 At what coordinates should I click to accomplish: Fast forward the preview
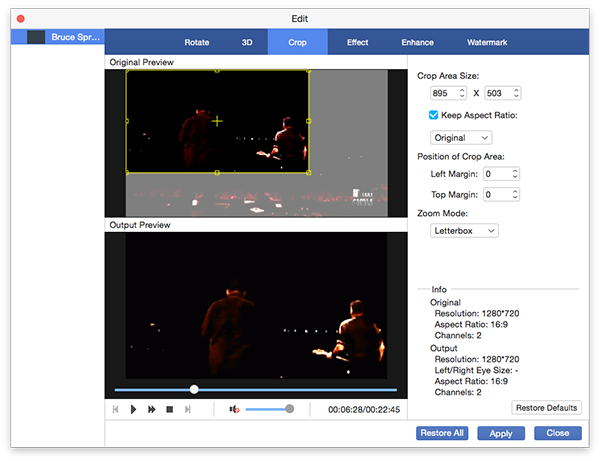152,409
